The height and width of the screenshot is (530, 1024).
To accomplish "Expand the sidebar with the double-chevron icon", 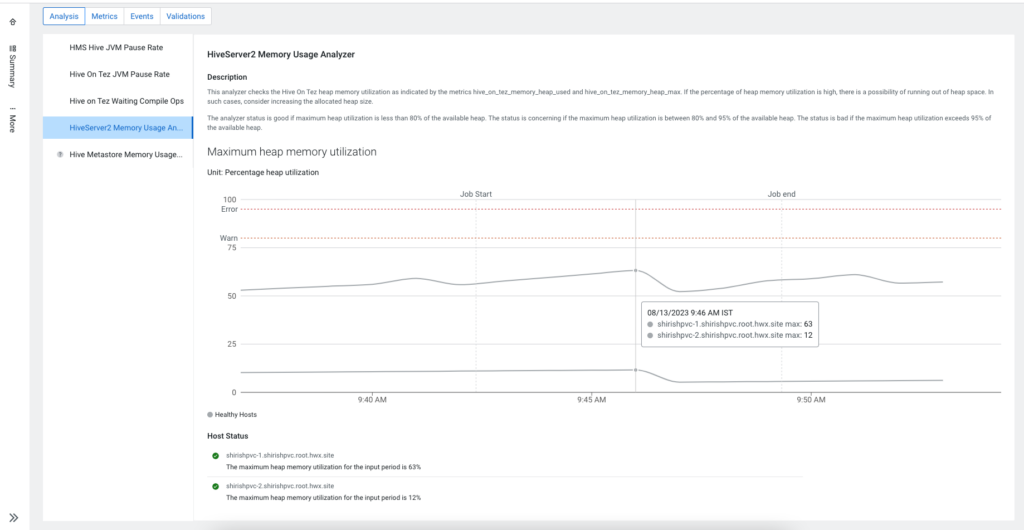I will pyautogui.click(x=14, y=517).
